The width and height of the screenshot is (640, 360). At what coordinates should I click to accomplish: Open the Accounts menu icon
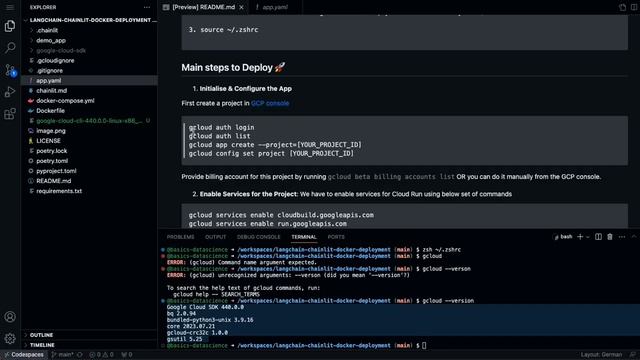pos(10,317)
